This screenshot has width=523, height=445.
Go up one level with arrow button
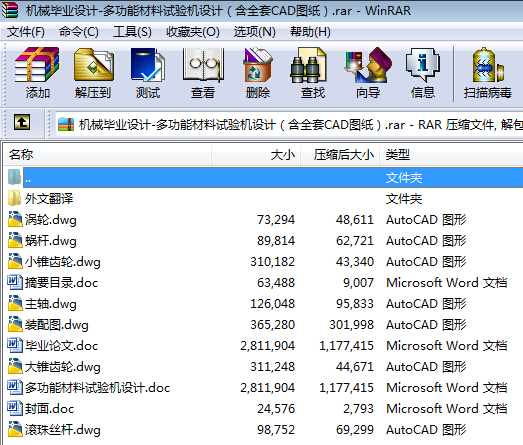coord(22,122)
